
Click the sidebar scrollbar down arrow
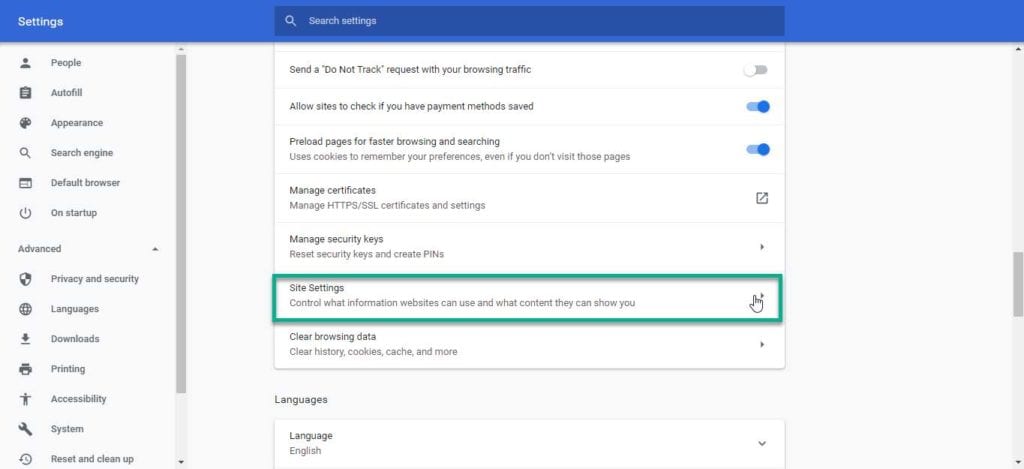[x=181, y=461]
